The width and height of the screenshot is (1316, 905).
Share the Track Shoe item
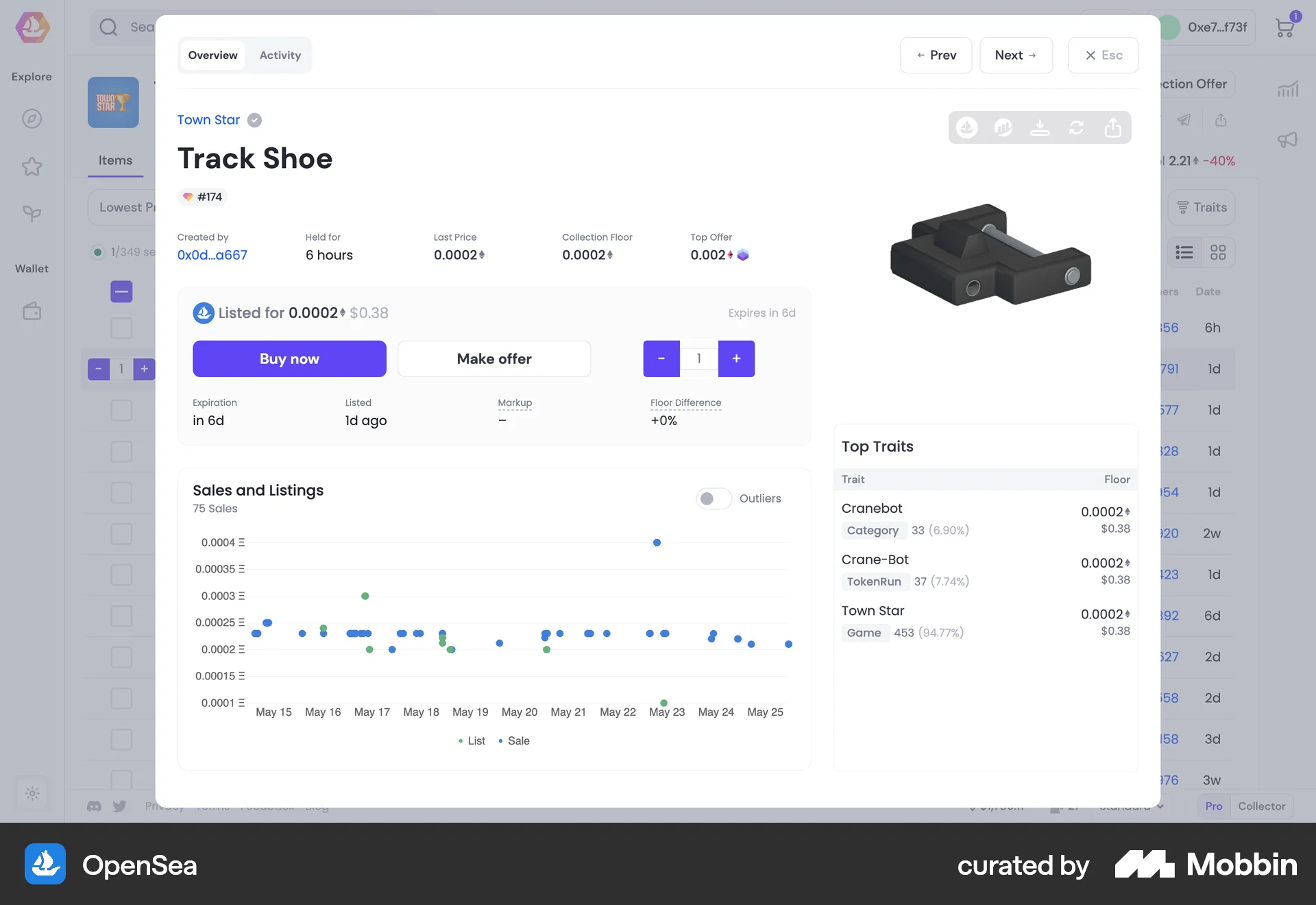click(x=1112, y=128)
